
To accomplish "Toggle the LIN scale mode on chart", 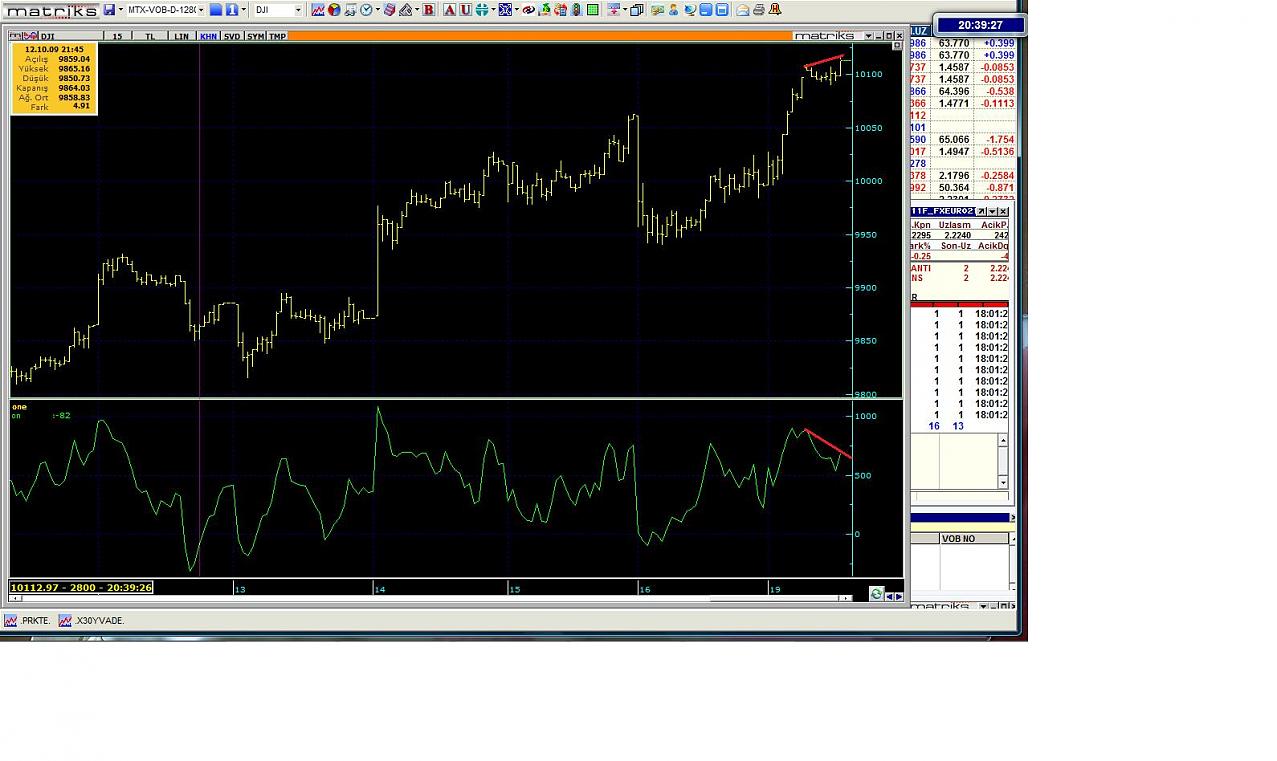I will click(181, 36).
